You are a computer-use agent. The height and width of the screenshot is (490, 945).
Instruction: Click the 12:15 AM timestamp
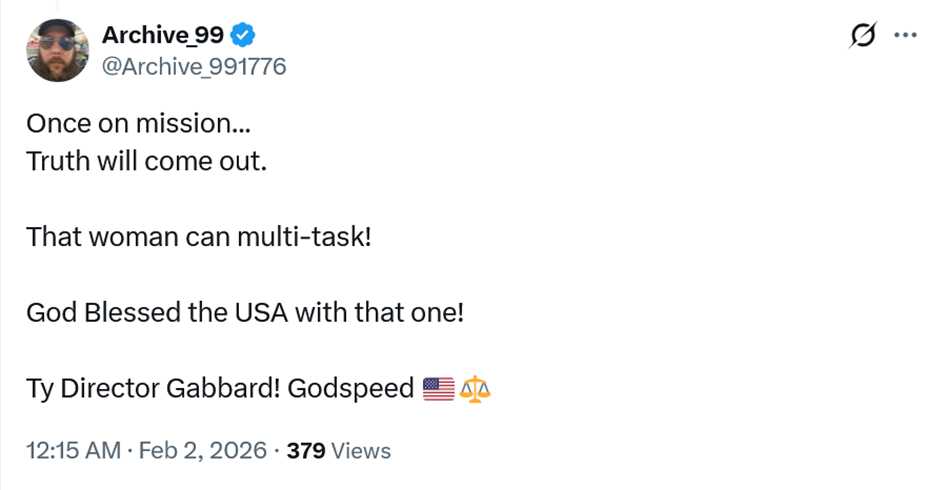(72, 451)
